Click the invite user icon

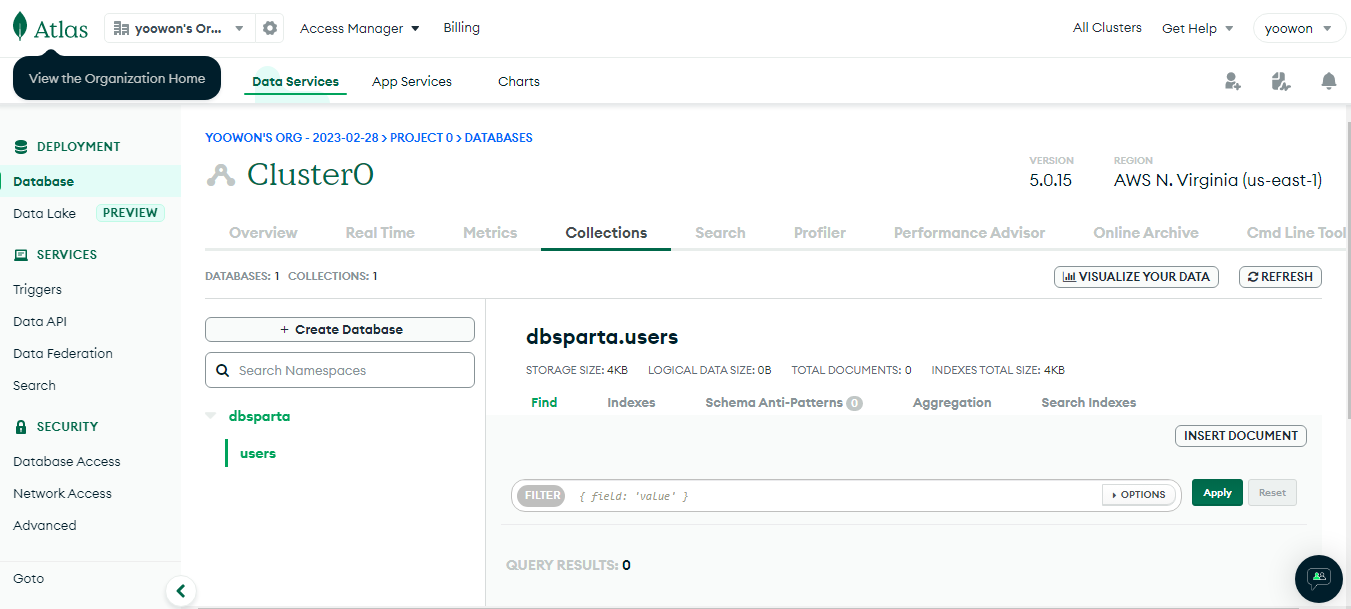tap(1233, 81)
